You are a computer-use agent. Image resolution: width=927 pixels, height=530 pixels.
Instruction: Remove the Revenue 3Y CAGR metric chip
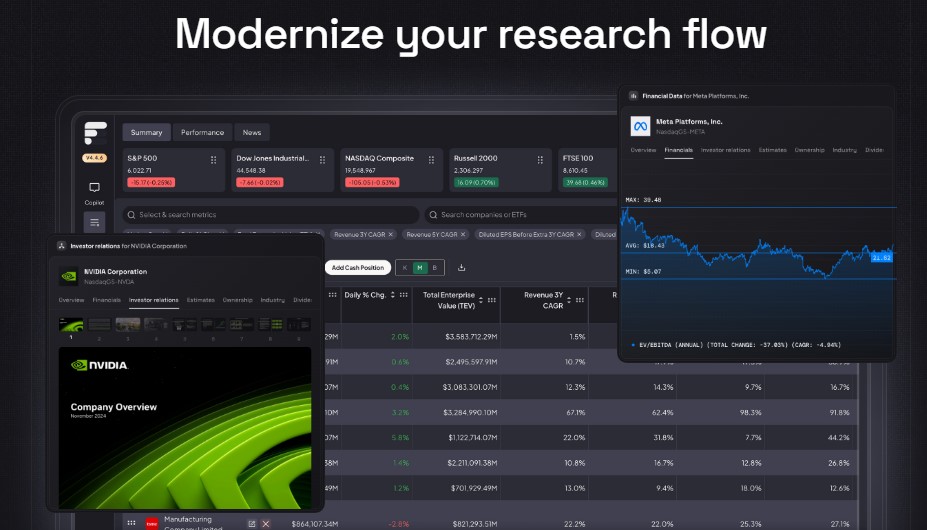[391, 235]
